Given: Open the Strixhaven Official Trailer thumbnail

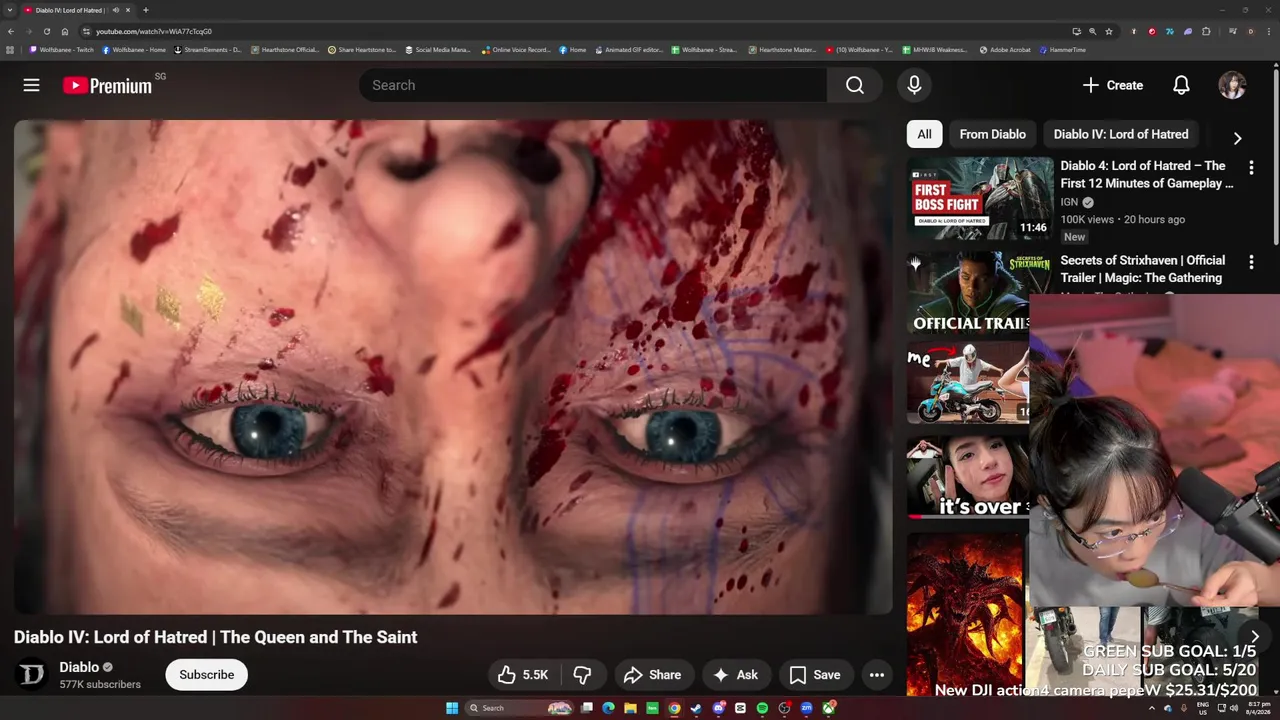Looking at the screenshot, I should coord(968,291).
